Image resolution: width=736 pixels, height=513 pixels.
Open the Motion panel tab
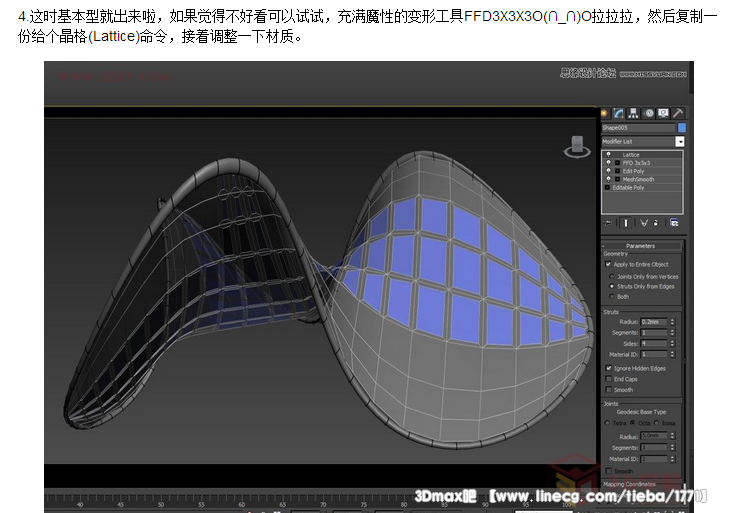point(648,113)
